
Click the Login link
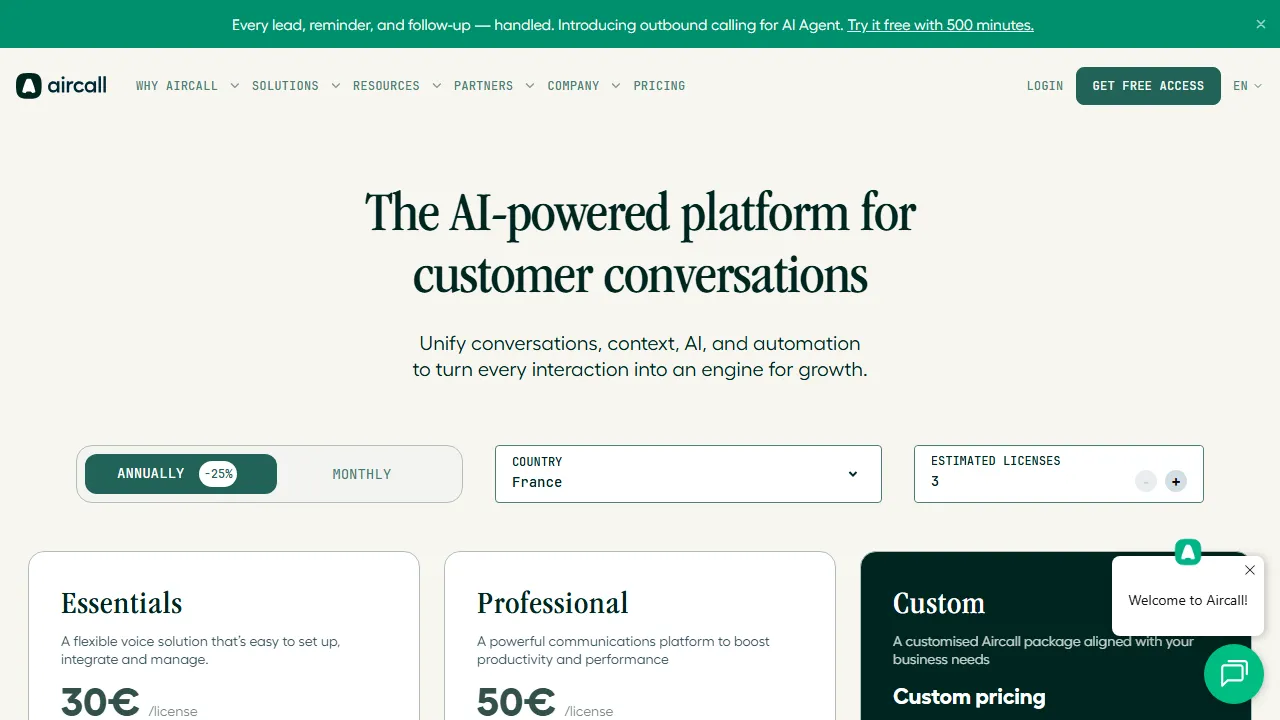(1045, 86)
